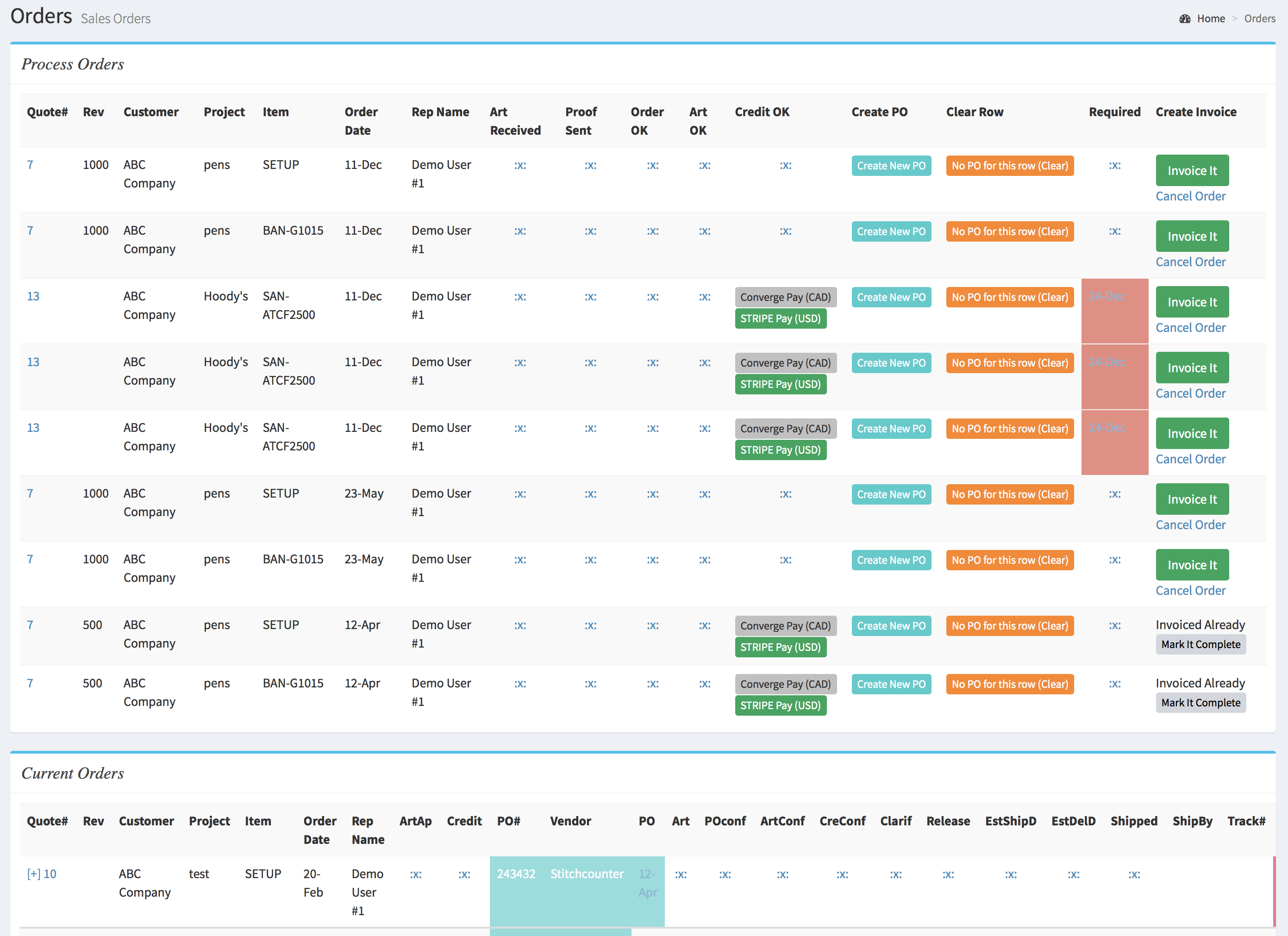The width and height of the screenshot is (1288, 936).
Task: Click the Credit OK column header
Action: (x=762, y=112)
